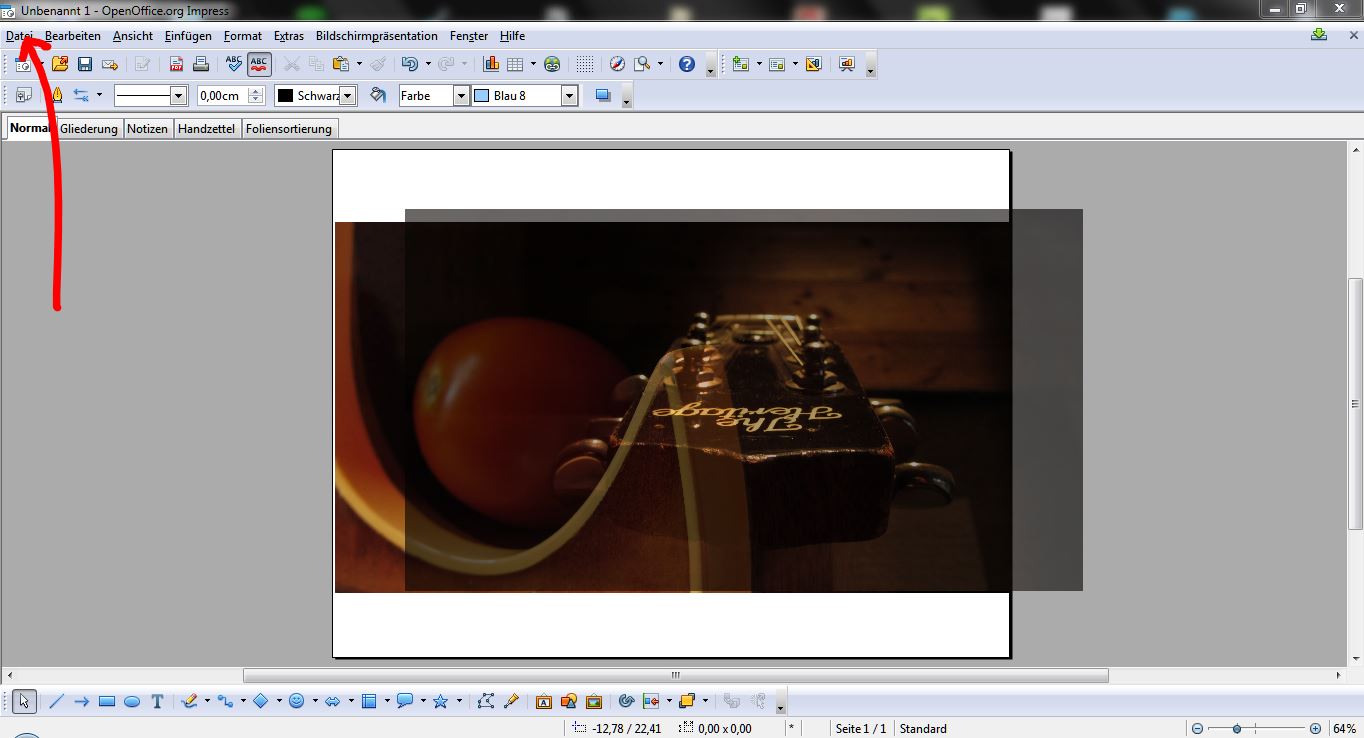The height and width of the screenshot is (738, 1364).
Task: Insert a table with the table icon
Action: [x=515, y=64]
